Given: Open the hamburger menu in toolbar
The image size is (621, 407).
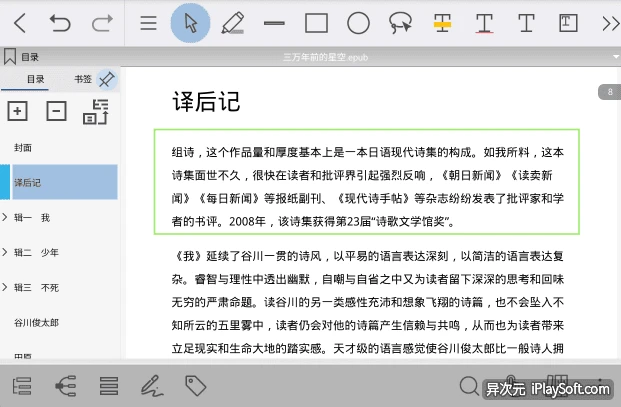Looking at the screenshot, I should 149,23.
